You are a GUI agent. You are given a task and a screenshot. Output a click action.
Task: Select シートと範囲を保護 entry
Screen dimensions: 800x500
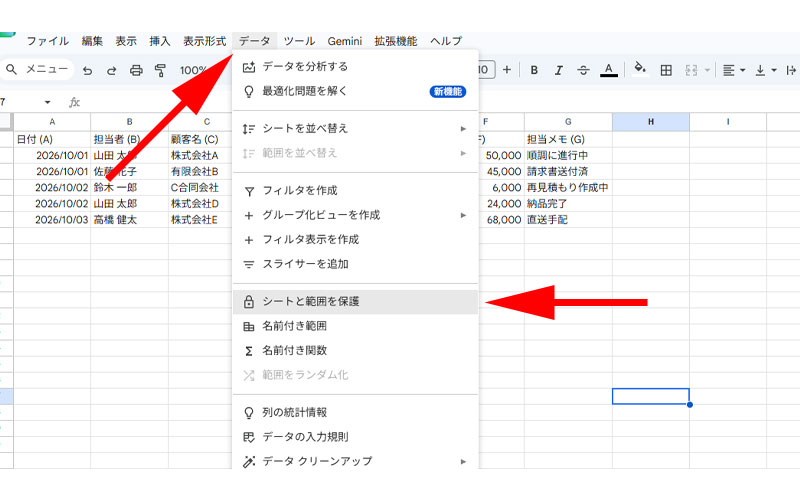[356, 302]
